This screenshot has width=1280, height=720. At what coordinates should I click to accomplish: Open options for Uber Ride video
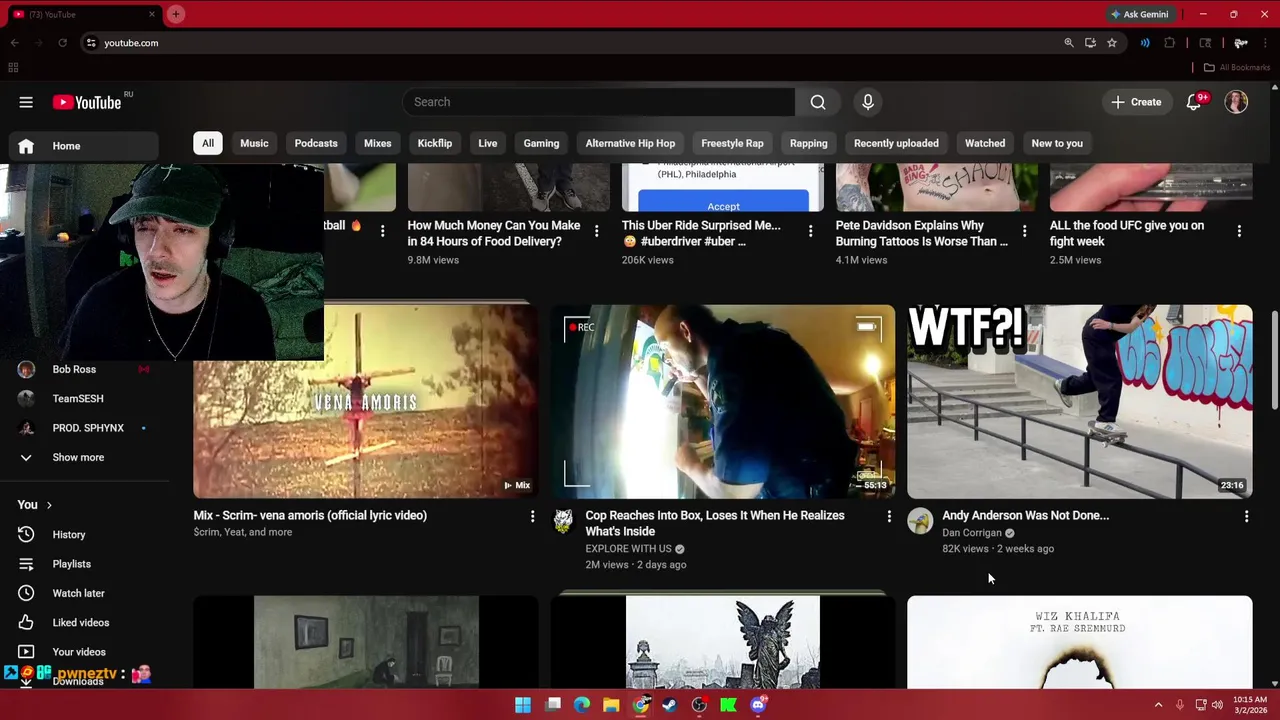(x=810, y=231)
